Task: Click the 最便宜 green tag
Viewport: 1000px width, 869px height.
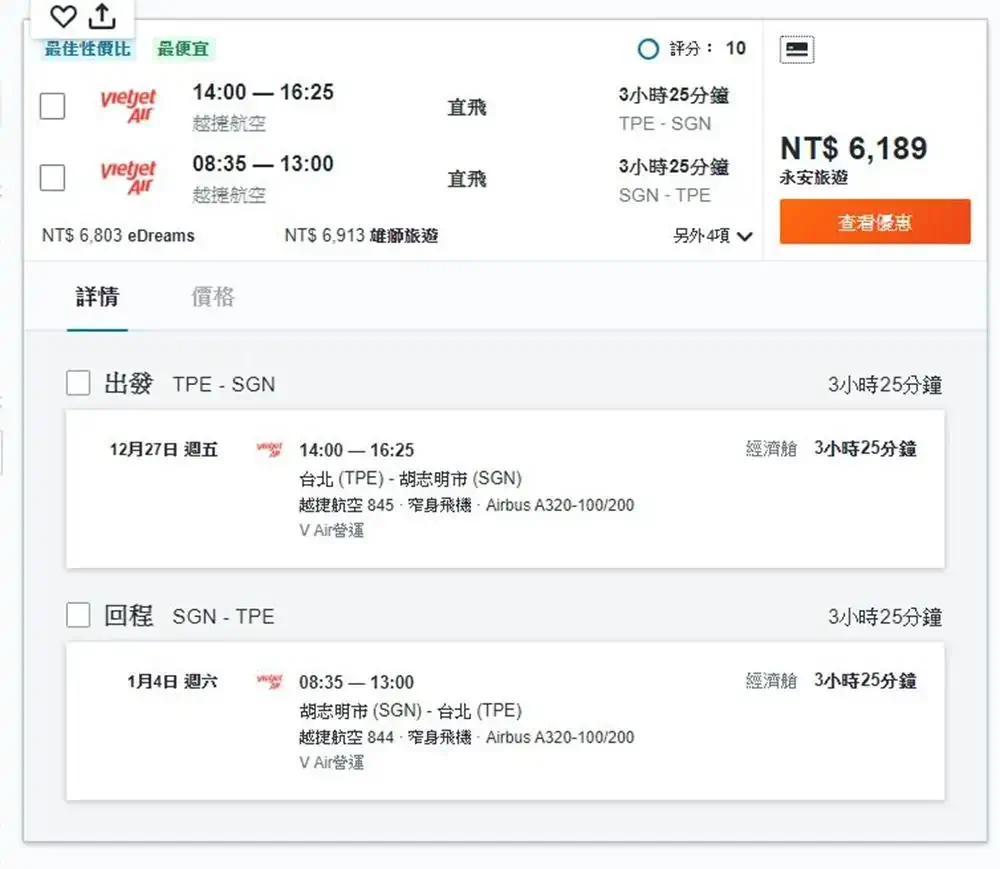Action: 184,49
